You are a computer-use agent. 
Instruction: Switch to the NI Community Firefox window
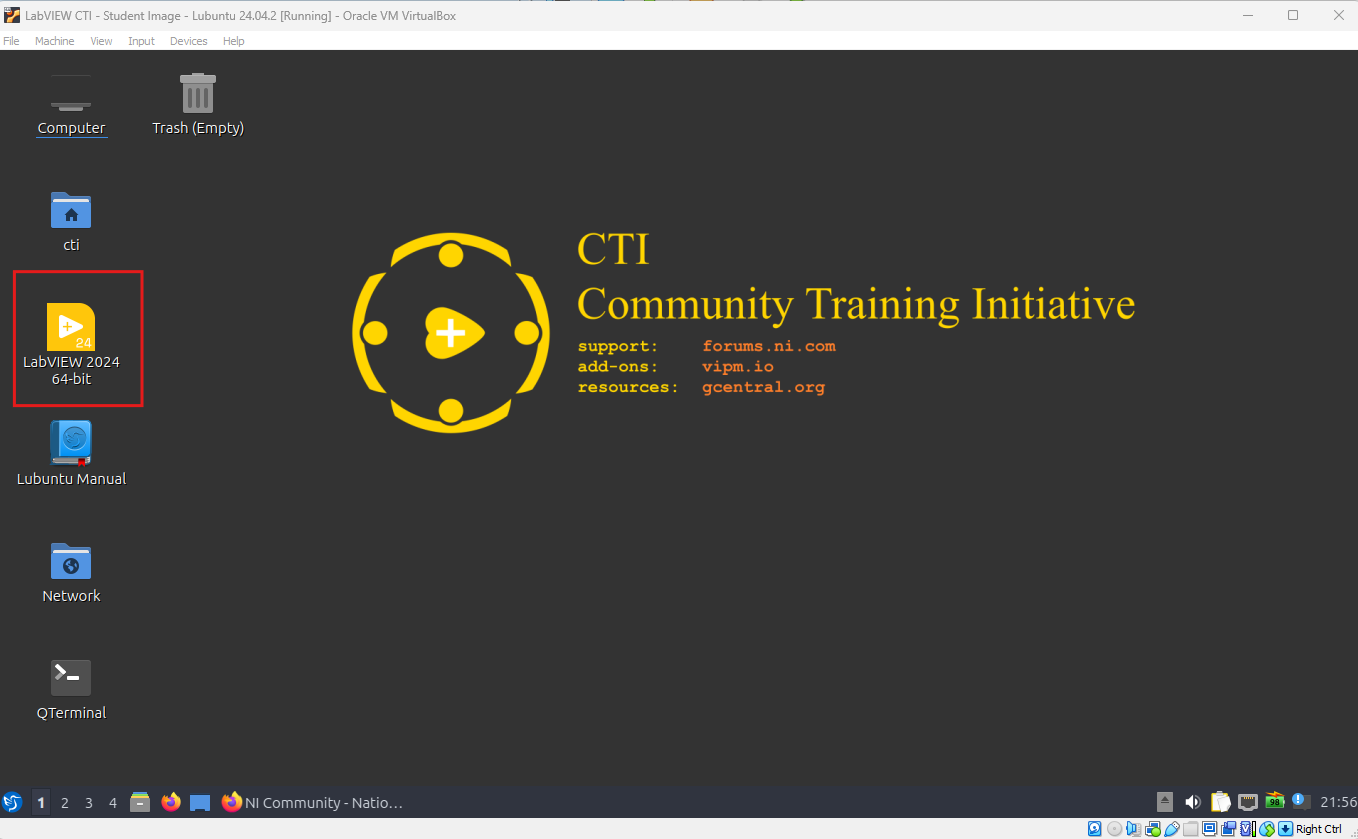click(x=313, y=802)
